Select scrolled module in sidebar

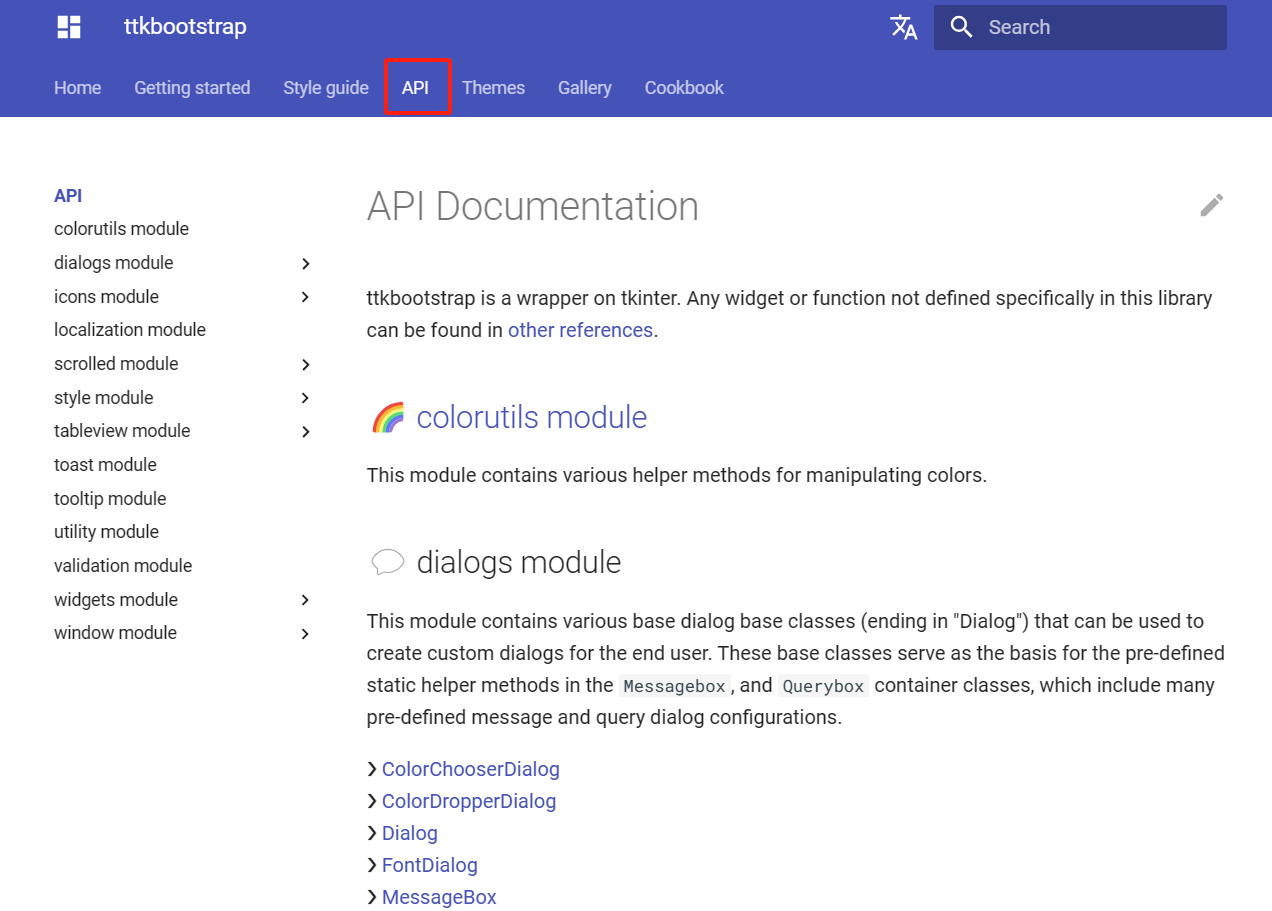point(116,364)
